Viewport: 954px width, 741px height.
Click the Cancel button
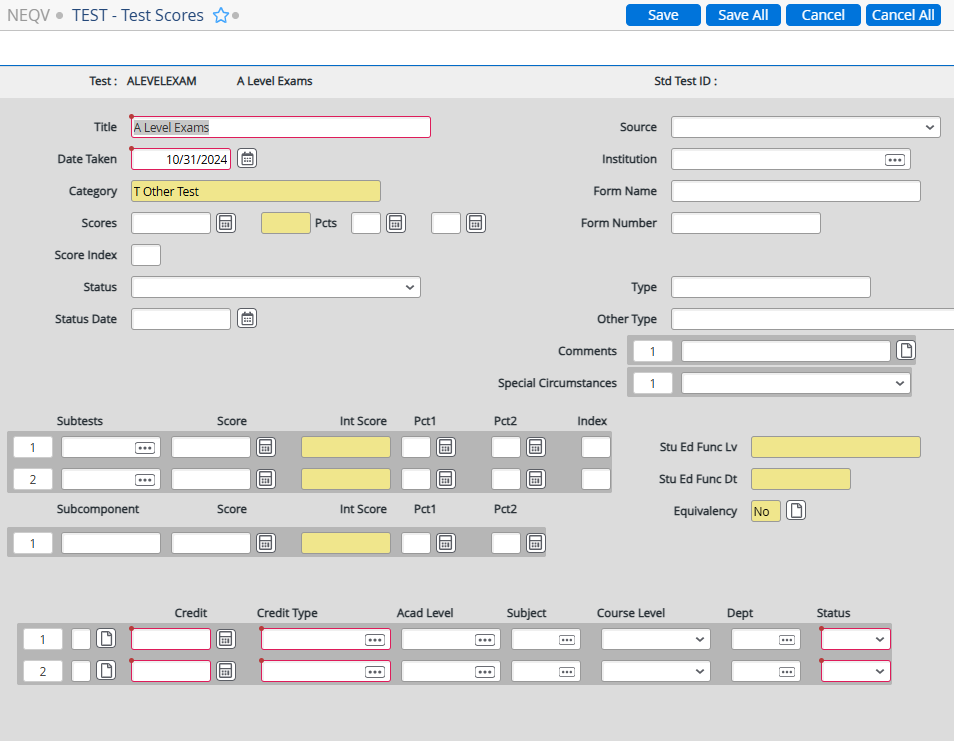click(823, 15)
